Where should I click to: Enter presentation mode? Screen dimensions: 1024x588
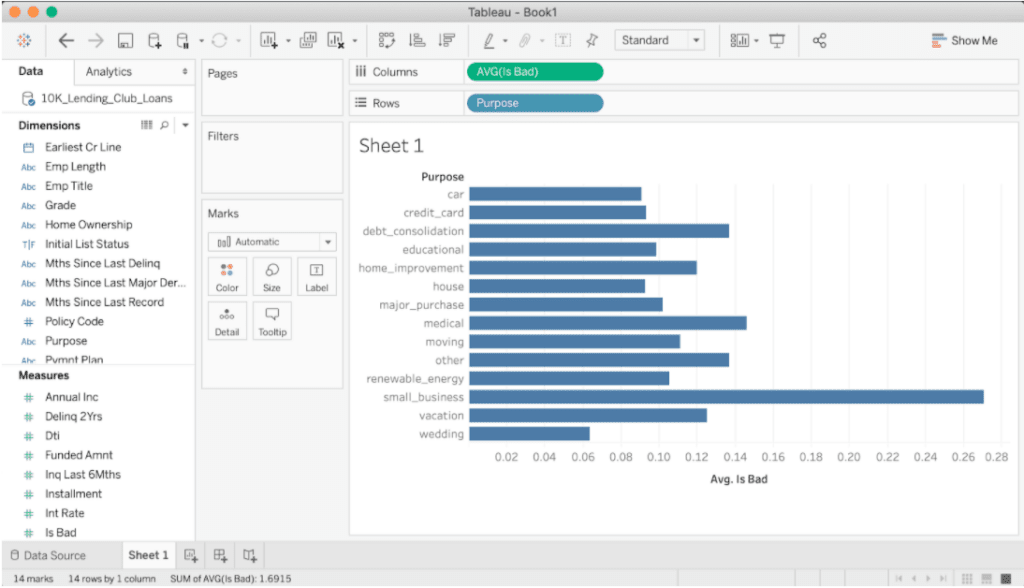777,41
